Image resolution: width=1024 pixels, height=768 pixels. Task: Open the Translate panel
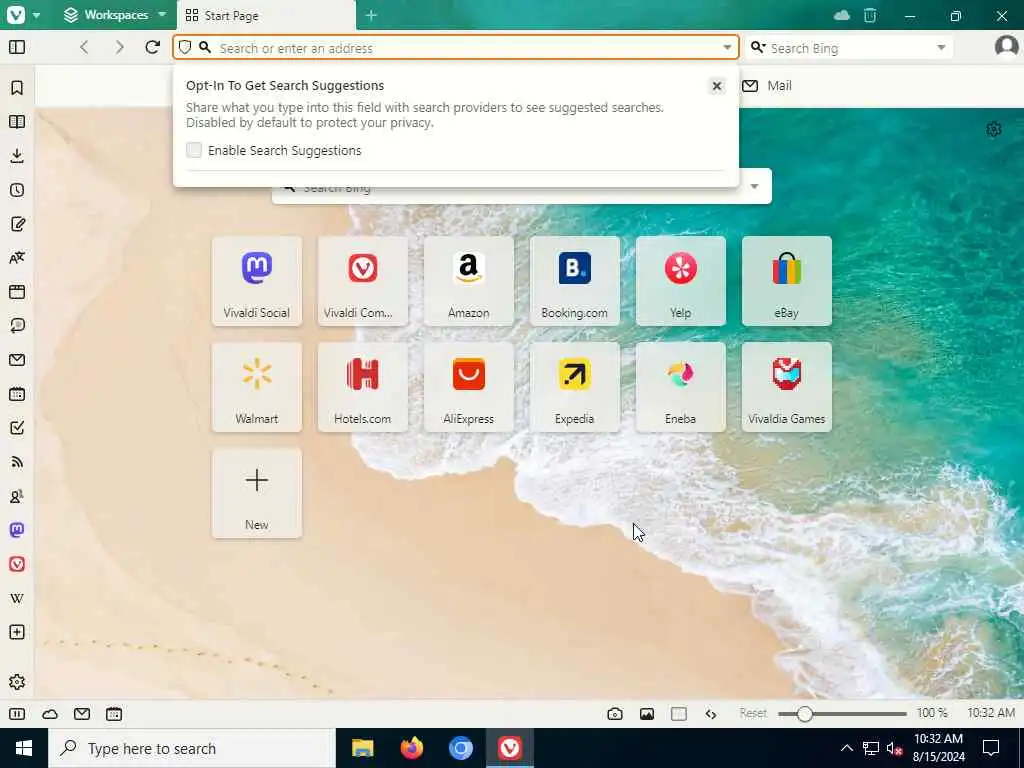pyautogui.click(x=17, y=258)
